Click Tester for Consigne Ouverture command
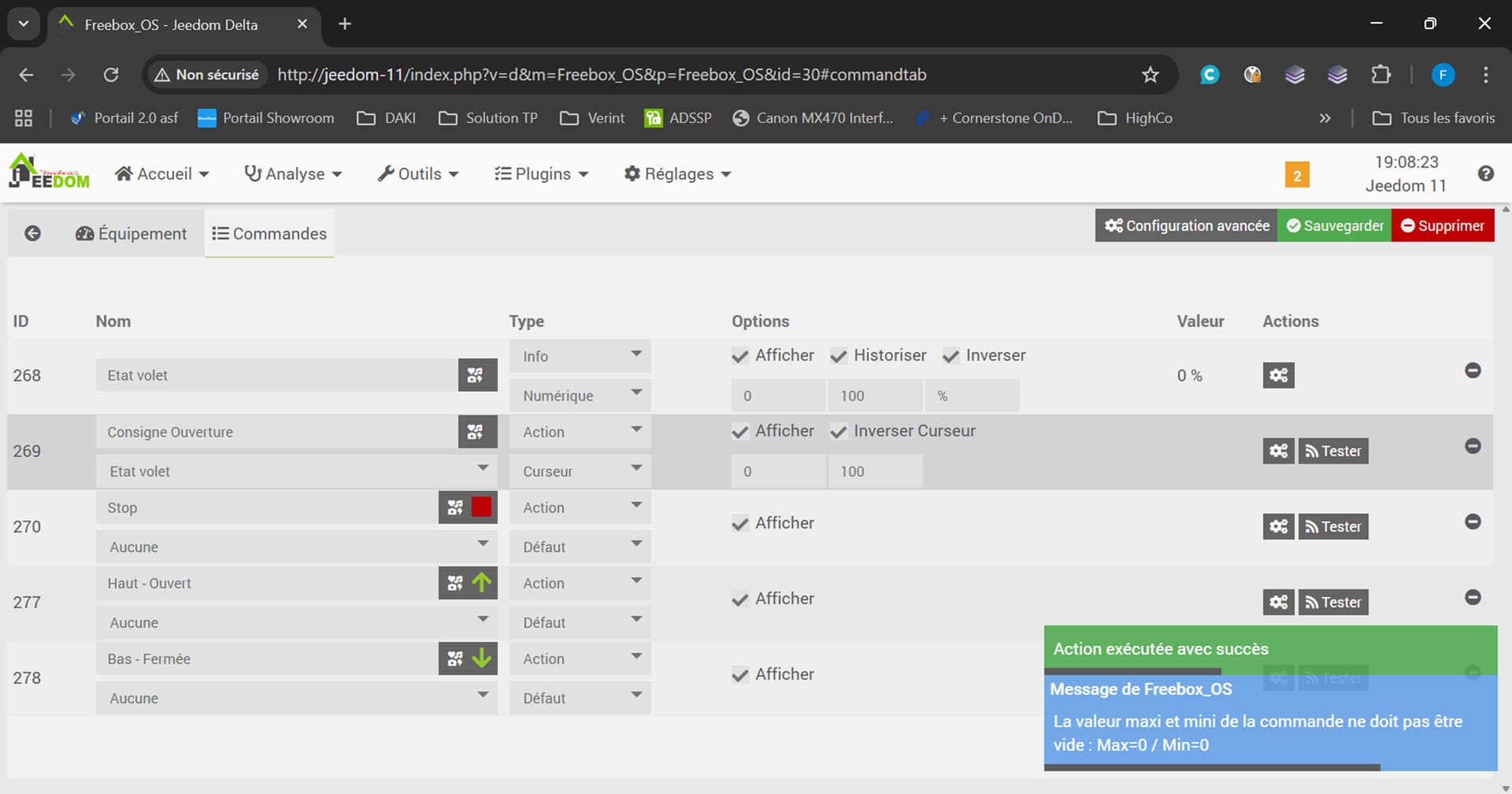 1332,451
